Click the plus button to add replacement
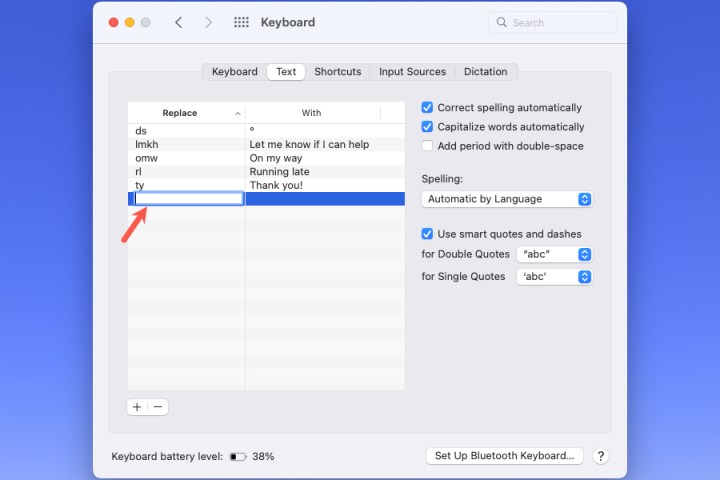 coord(137,407)
